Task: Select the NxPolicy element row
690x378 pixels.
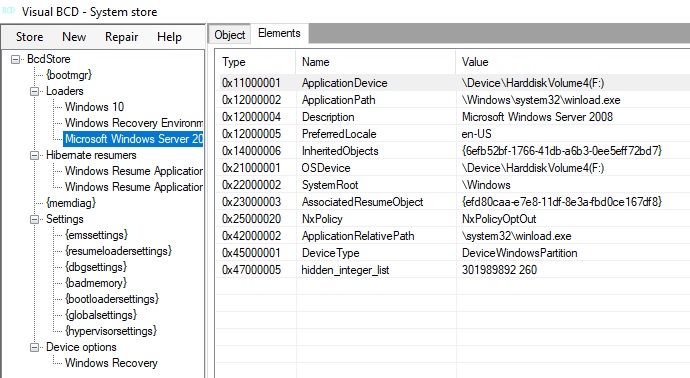Action: (x=453, y=219)
